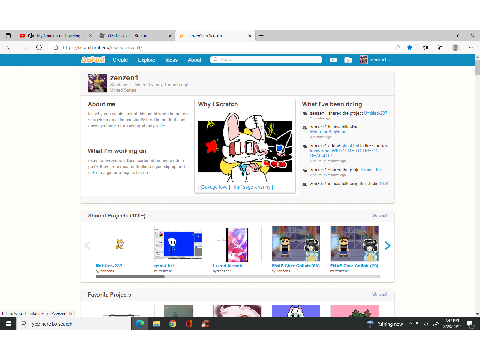Go back in browser

[9, 48]
